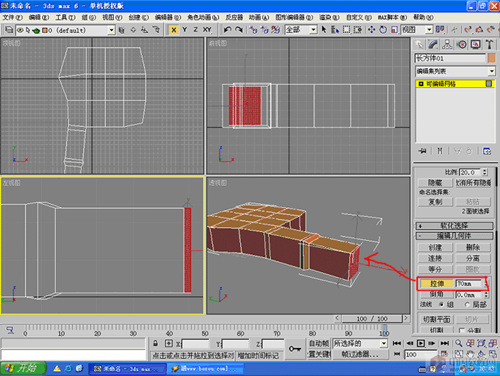Click the Set Key key icon
The image size is (500, 376).
click(x=295, y=349)
